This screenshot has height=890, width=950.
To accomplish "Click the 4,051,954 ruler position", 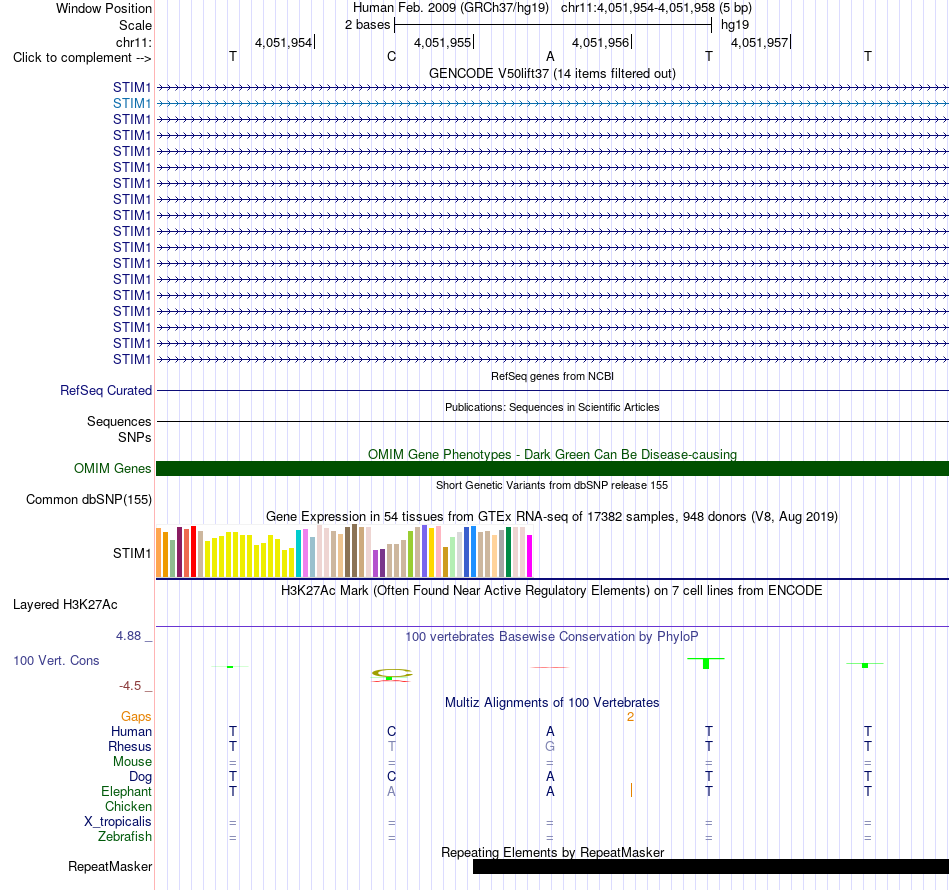I will [283, 42].
